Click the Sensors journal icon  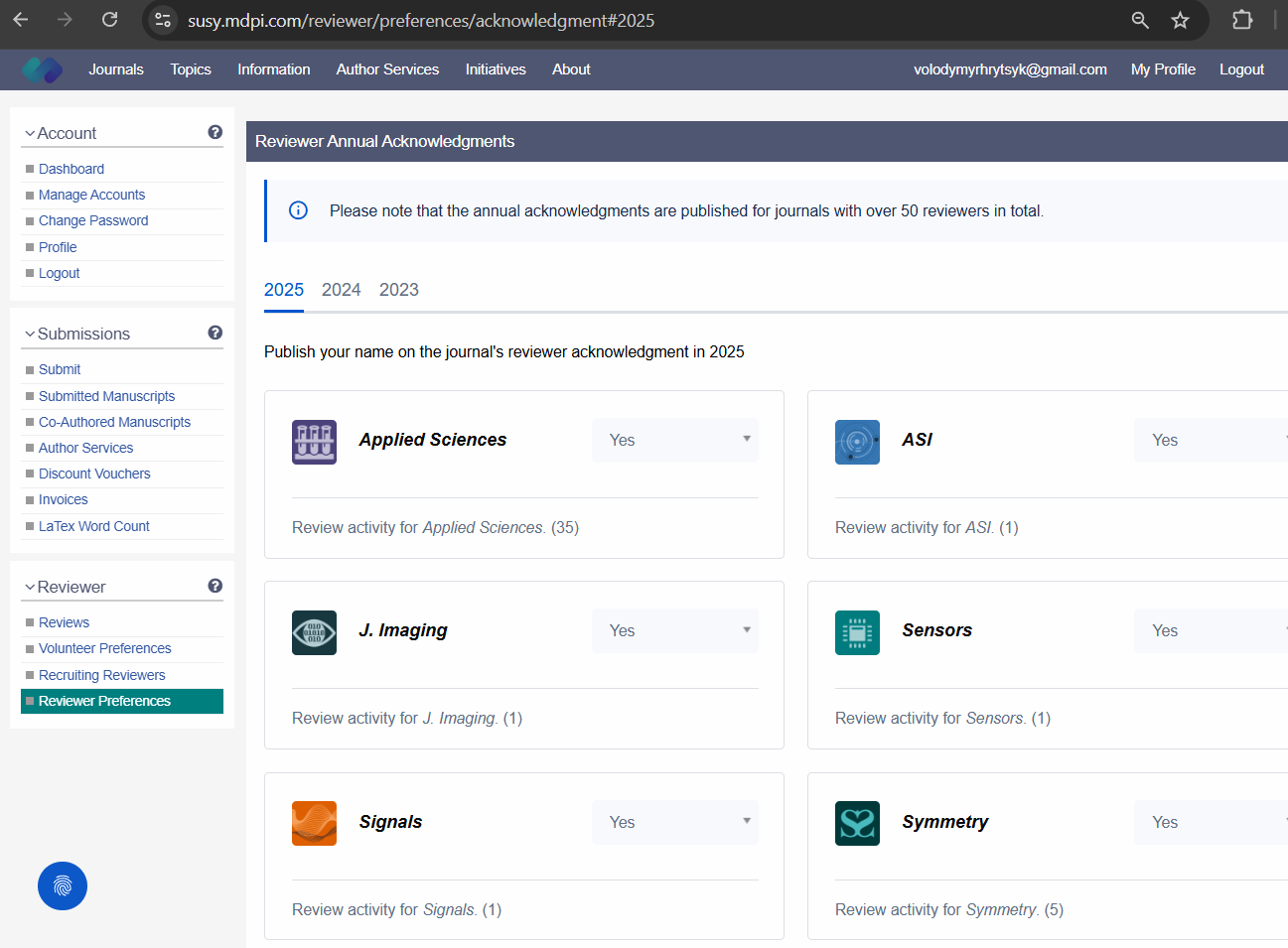[x=857, y=632]
